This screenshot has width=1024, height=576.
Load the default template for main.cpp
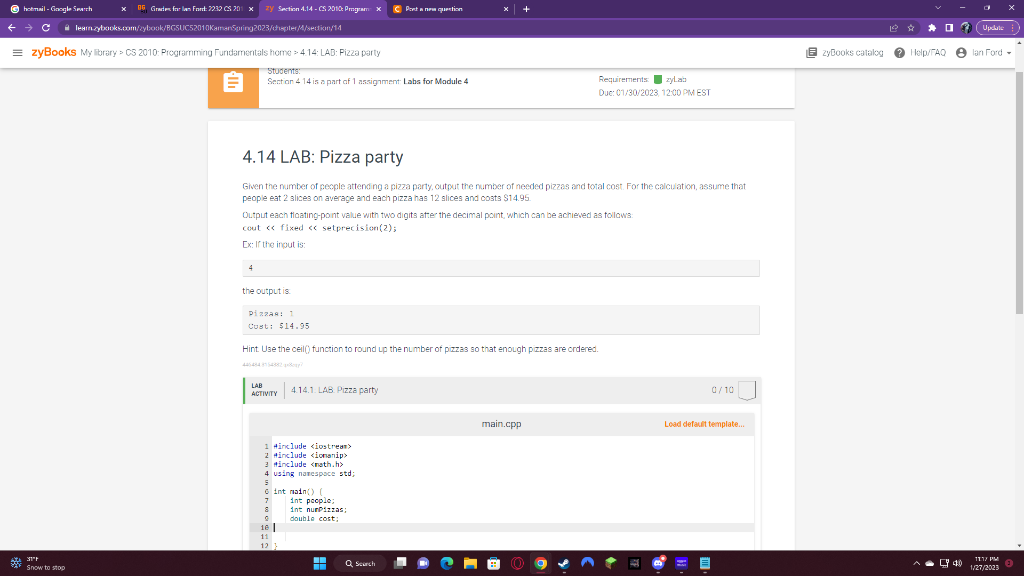tap(704, 424)
